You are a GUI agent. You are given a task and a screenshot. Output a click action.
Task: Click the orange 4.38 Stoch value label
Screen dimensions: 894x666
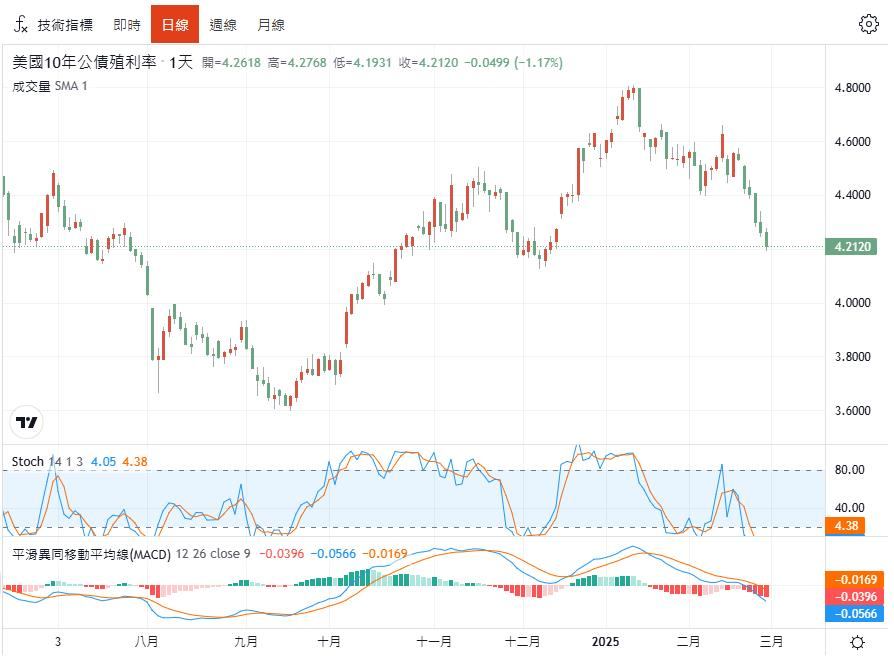845,525
